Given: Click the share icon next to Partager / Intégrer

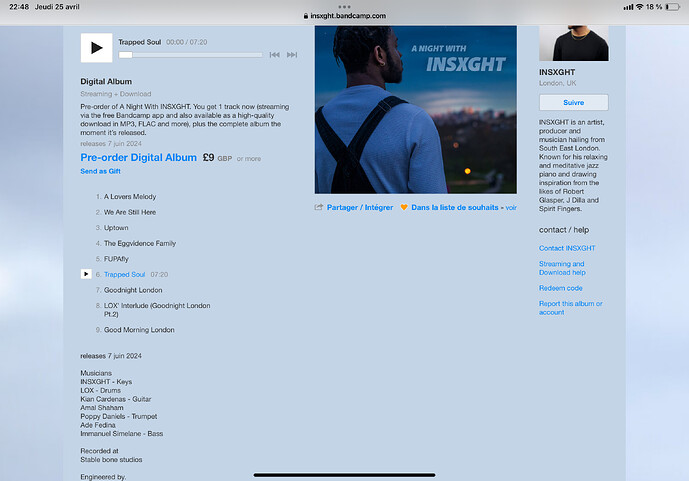Looking at the screenshot, I should coord(319,207).
